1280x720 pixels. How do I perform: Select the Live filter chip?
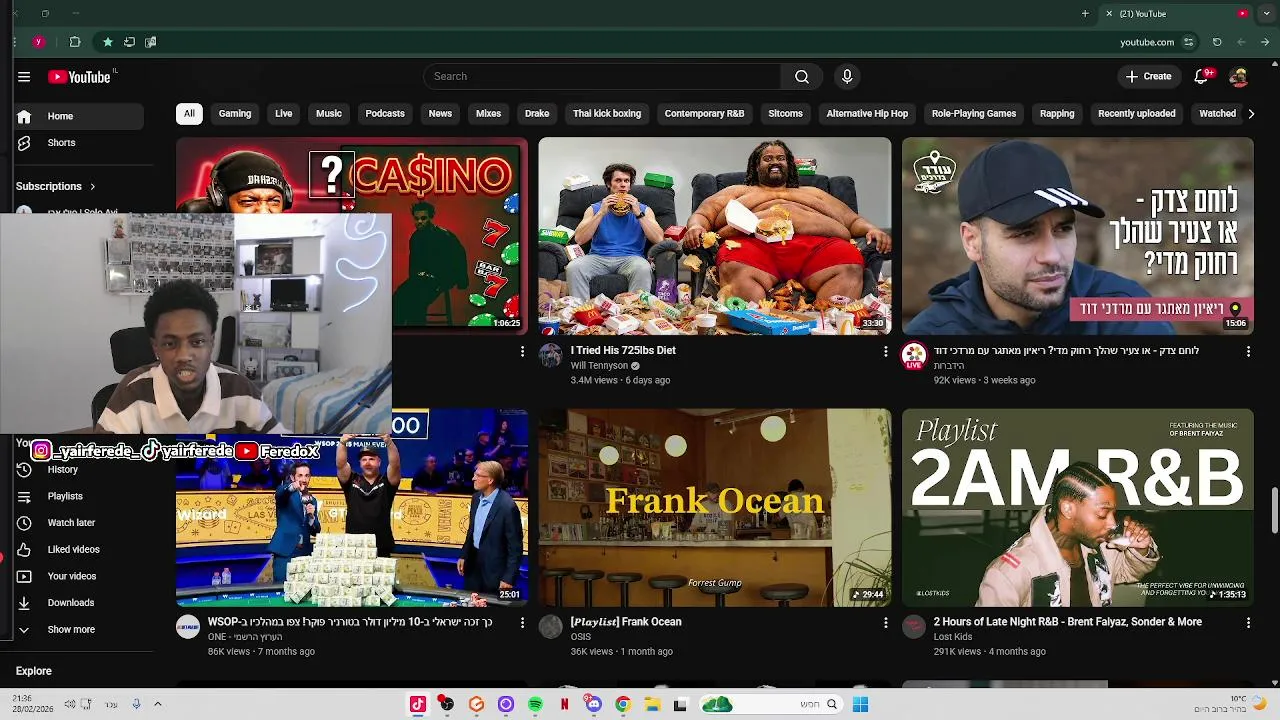coord(284,113)
